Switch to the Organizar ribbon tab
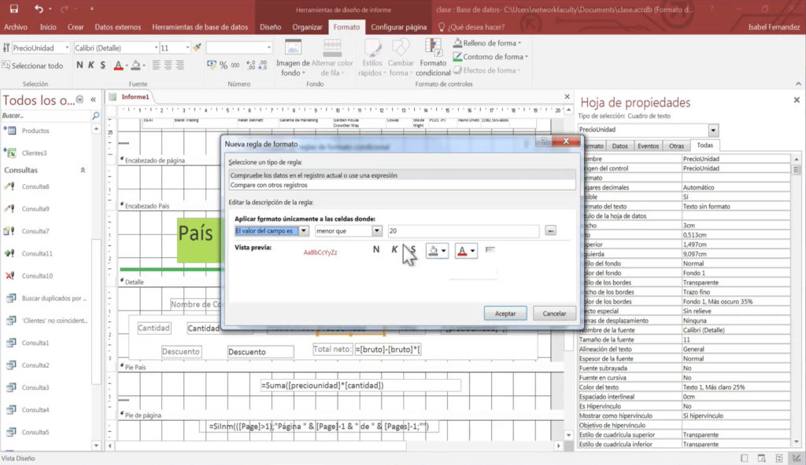806x465 pixels. point(307,27)
